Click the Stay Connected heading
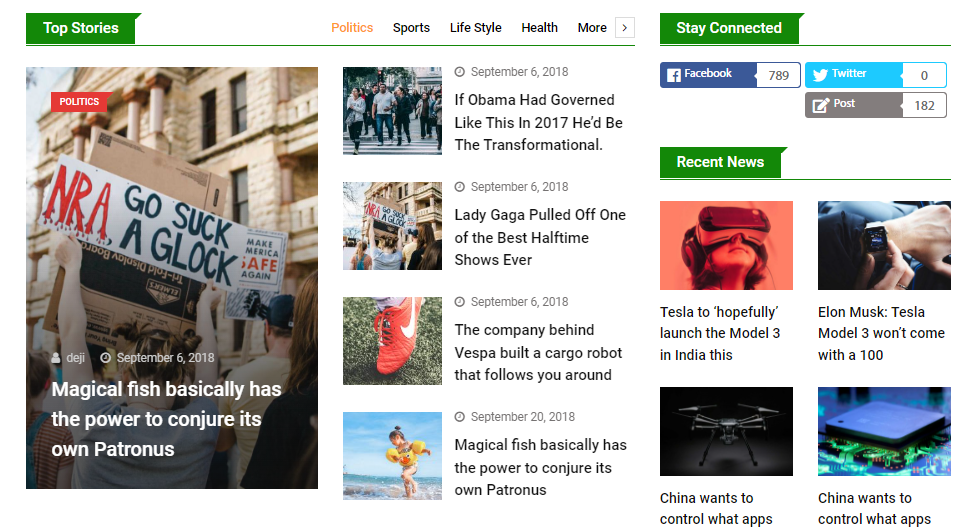Viewport: 963px width, 530px height. 729,28
